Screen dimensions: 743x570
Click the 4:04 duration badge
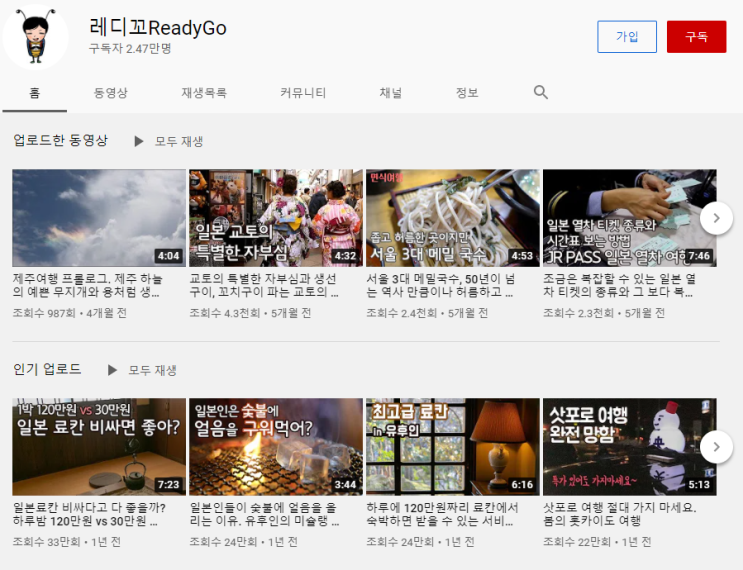coord(169,256)
